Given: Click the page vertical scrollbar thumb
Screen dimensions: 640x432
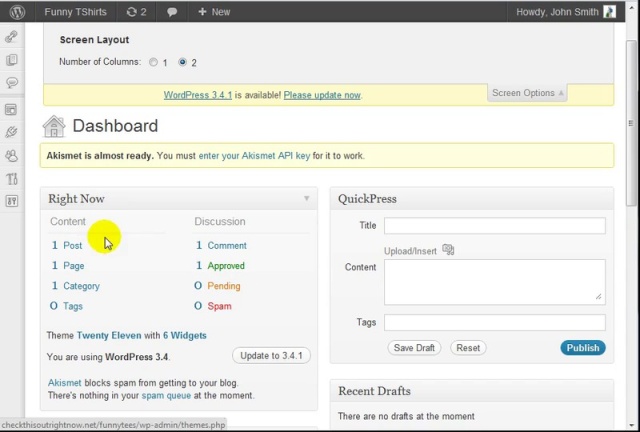Looking at the screenshot, I should 631,122.
